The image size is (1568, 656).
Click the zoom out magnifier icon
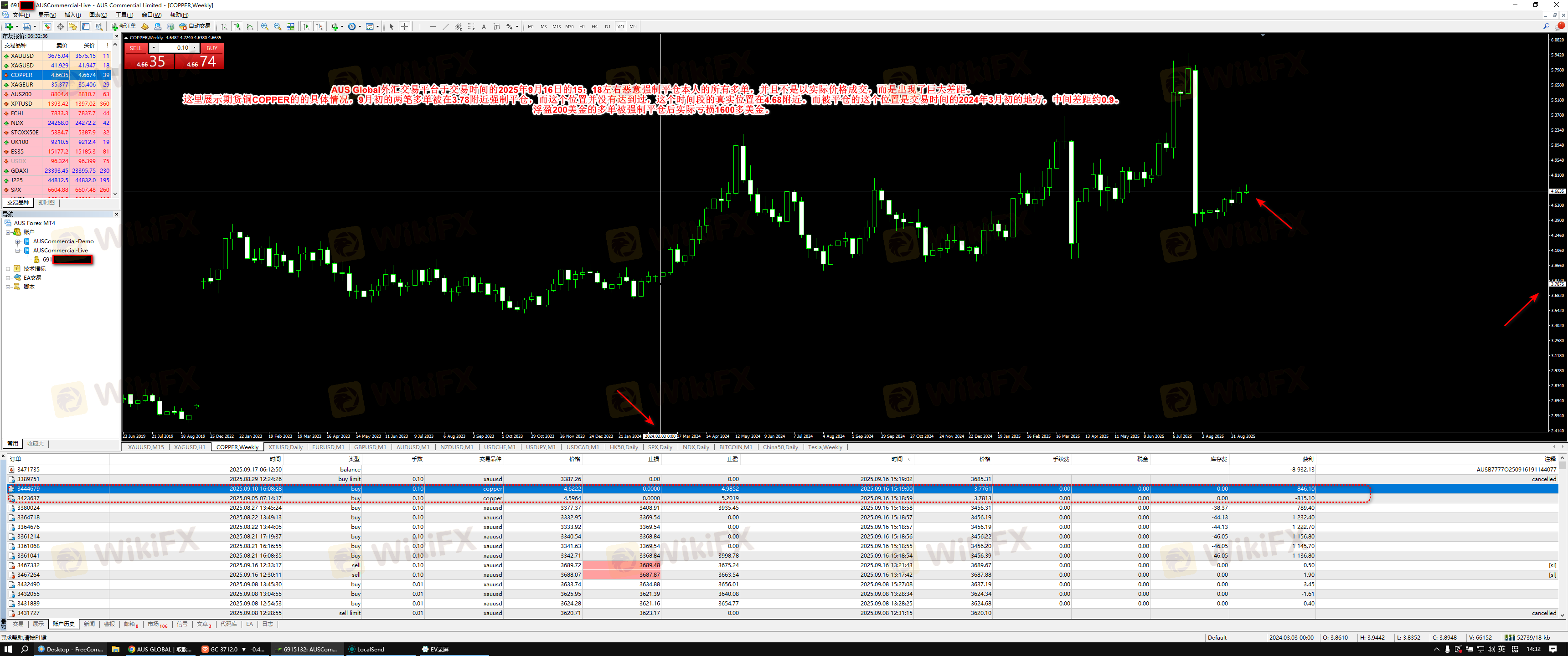278,26
